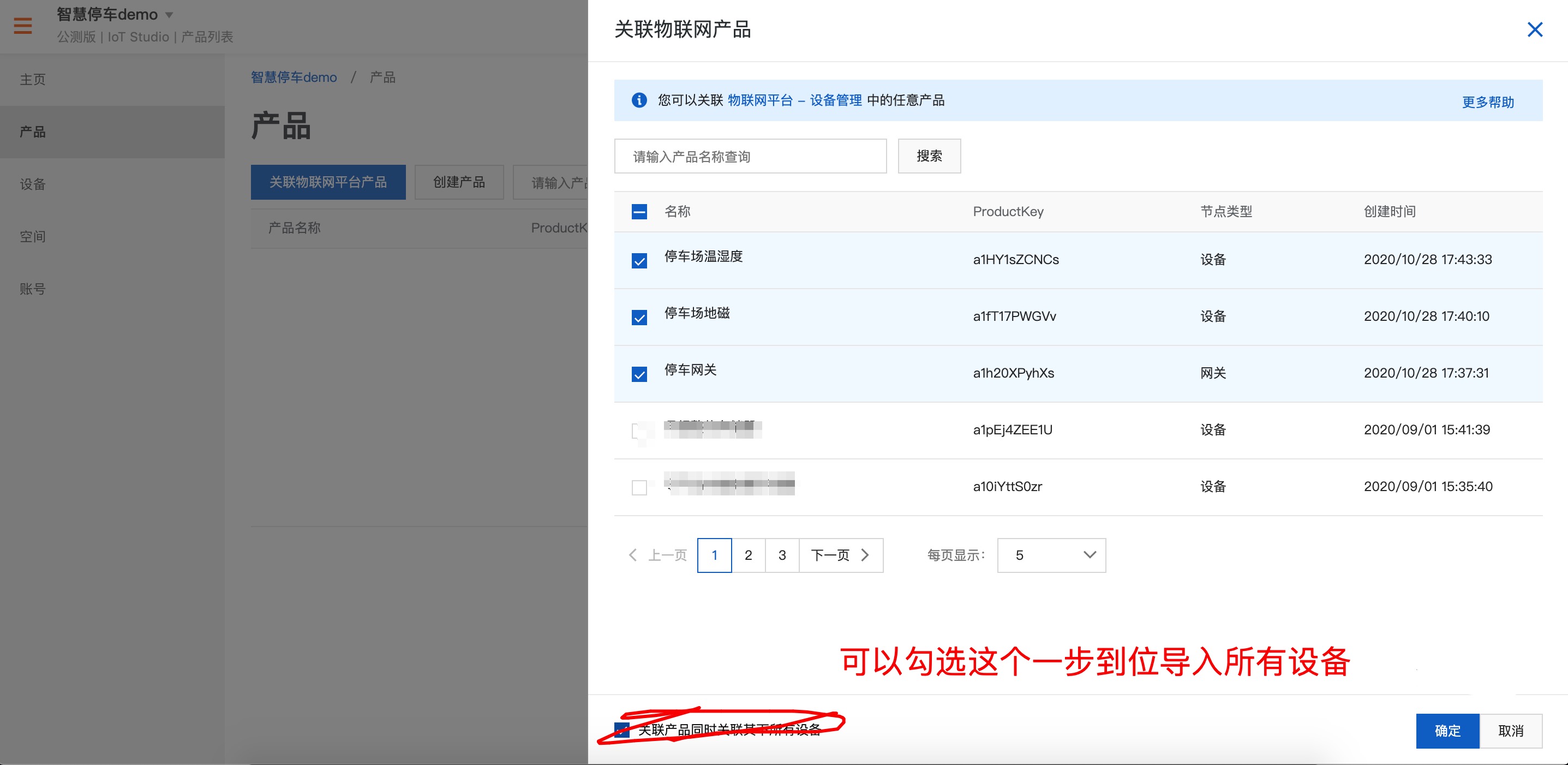Click the 网关 node type cell
Screen dimensions: 1568x765
tap(1212, 373)
